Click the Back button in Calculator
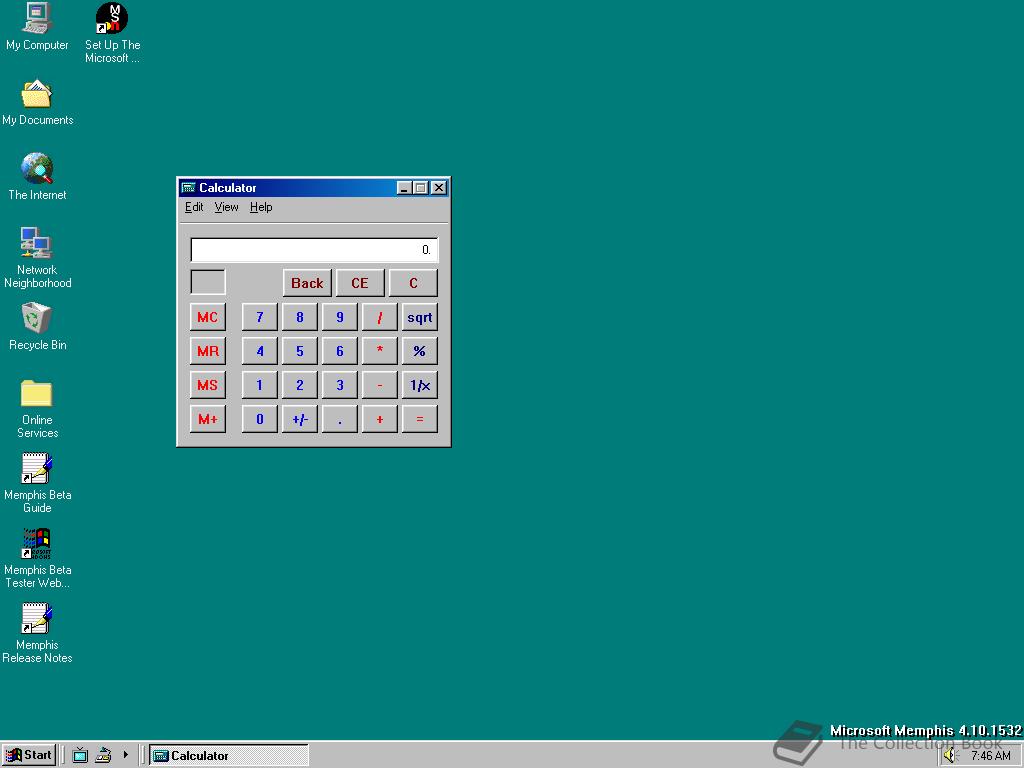Screen dimensions: 1024x768 coord(307,283)
